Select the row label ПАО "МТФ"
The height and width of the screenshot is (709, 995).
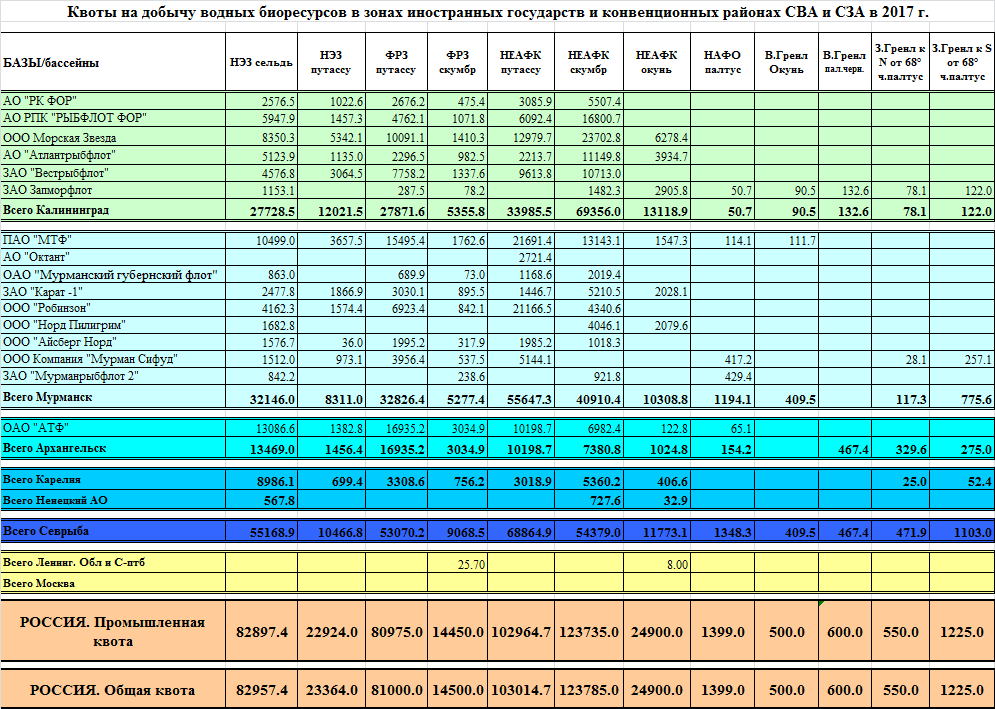(x=113, y=240)
